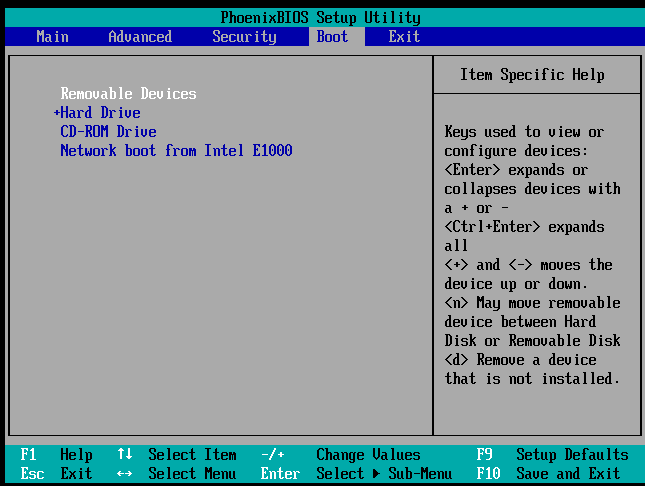Image resolution: width=645 pixels, height=486 pixels.
Task: Click F1 Help in the footer
Action: click(56, 455)
